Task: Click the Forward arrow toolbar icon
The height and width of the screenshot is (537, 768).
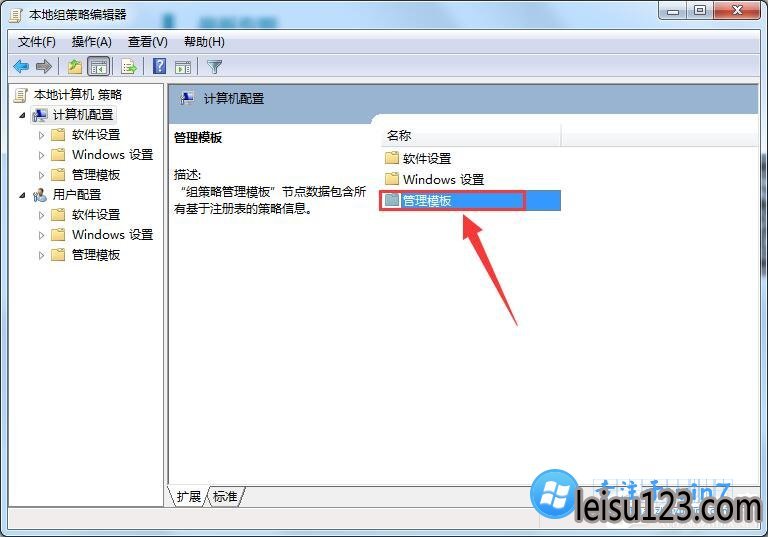Action: click(44, 66)
